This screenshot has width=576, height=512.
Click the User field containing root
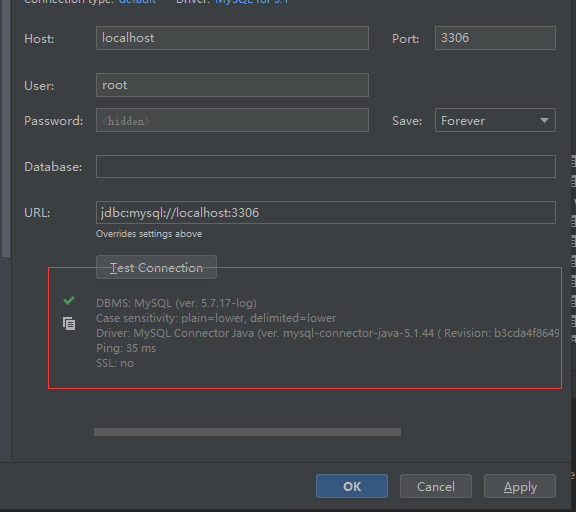pos(232,85)
